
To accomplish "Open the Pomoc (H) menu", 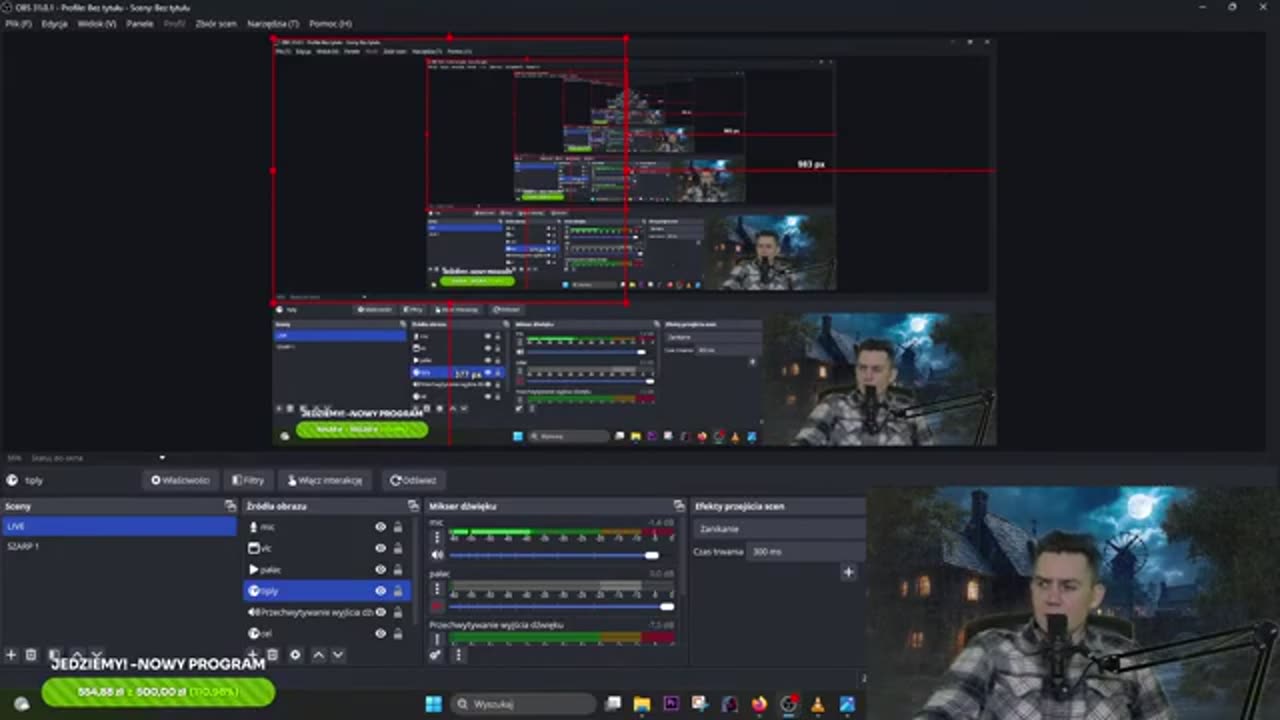I will click(x=330, y=23).
